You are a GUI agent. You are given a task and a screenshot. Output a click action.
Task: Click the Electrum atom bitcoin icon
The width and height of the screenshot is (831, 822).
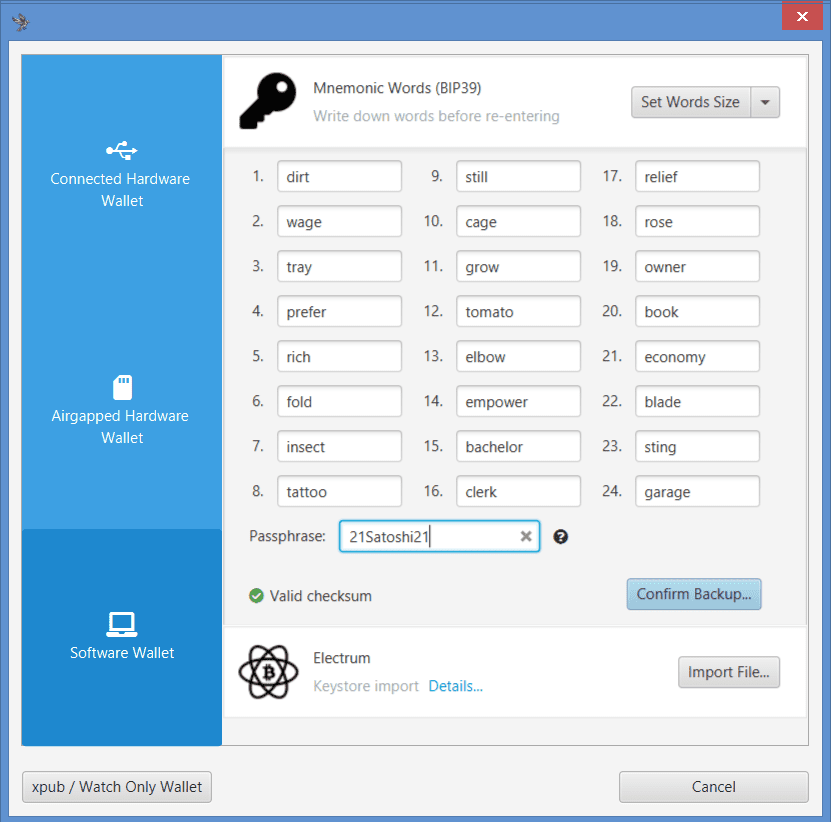[x=268, y=671]
